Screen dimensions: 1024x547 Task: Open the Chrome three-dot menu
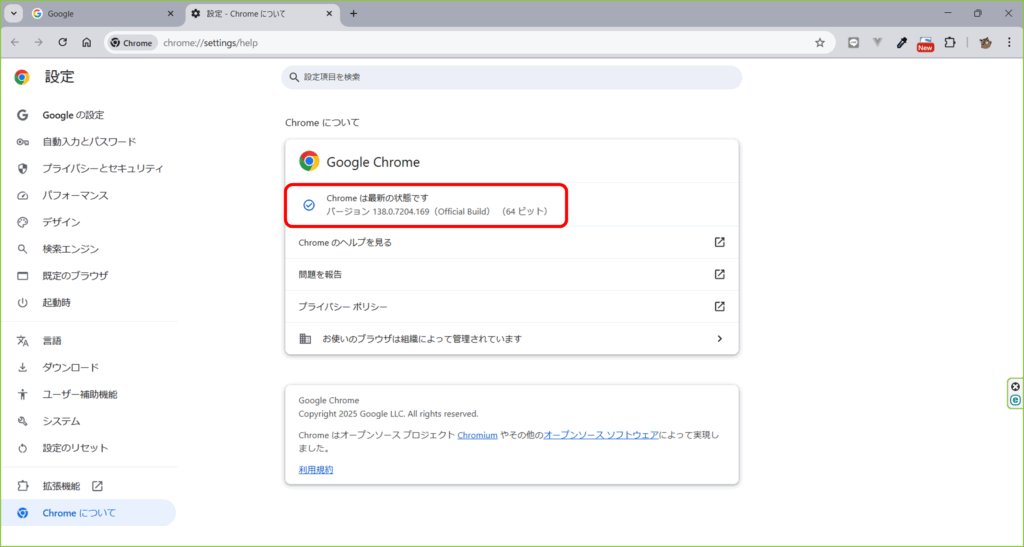(1009, 42)
